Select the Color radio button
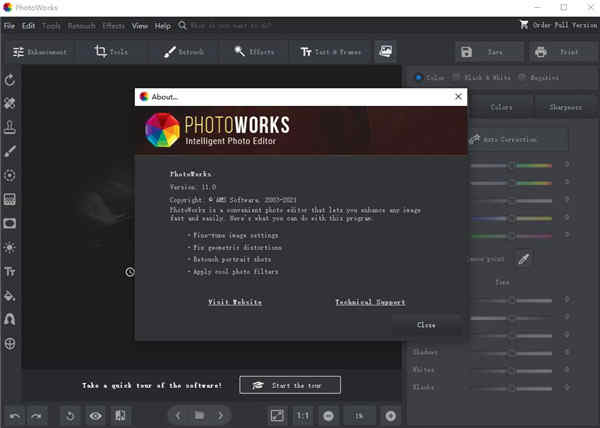This screenshot has width=600, height=428. click(419, 77)
